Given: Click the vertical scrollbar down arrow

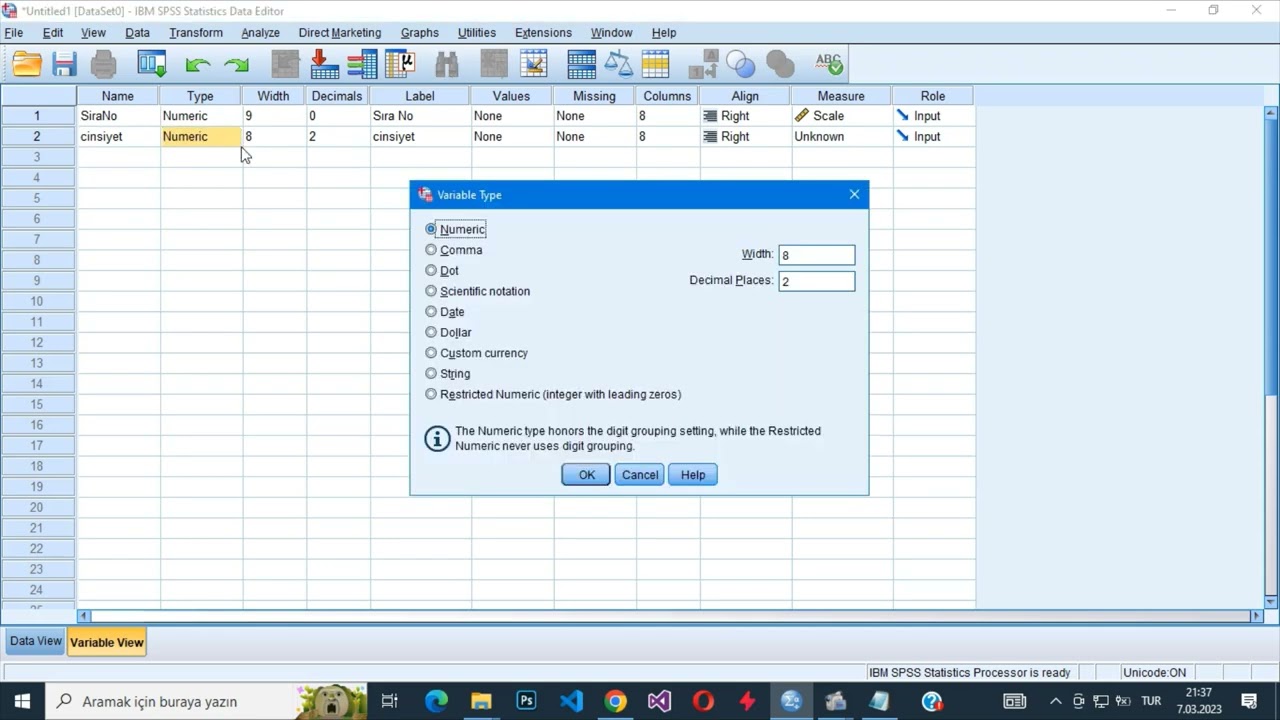Looking at the screenshot, I should pos(1271,601).
